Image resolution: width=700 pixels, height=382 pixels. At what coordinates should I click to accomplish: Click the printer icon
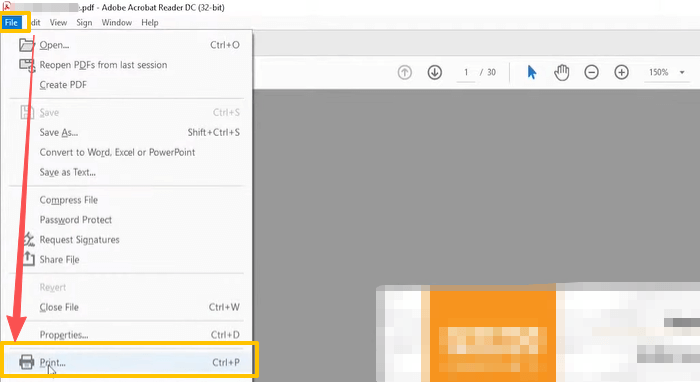tap(27, 362)
